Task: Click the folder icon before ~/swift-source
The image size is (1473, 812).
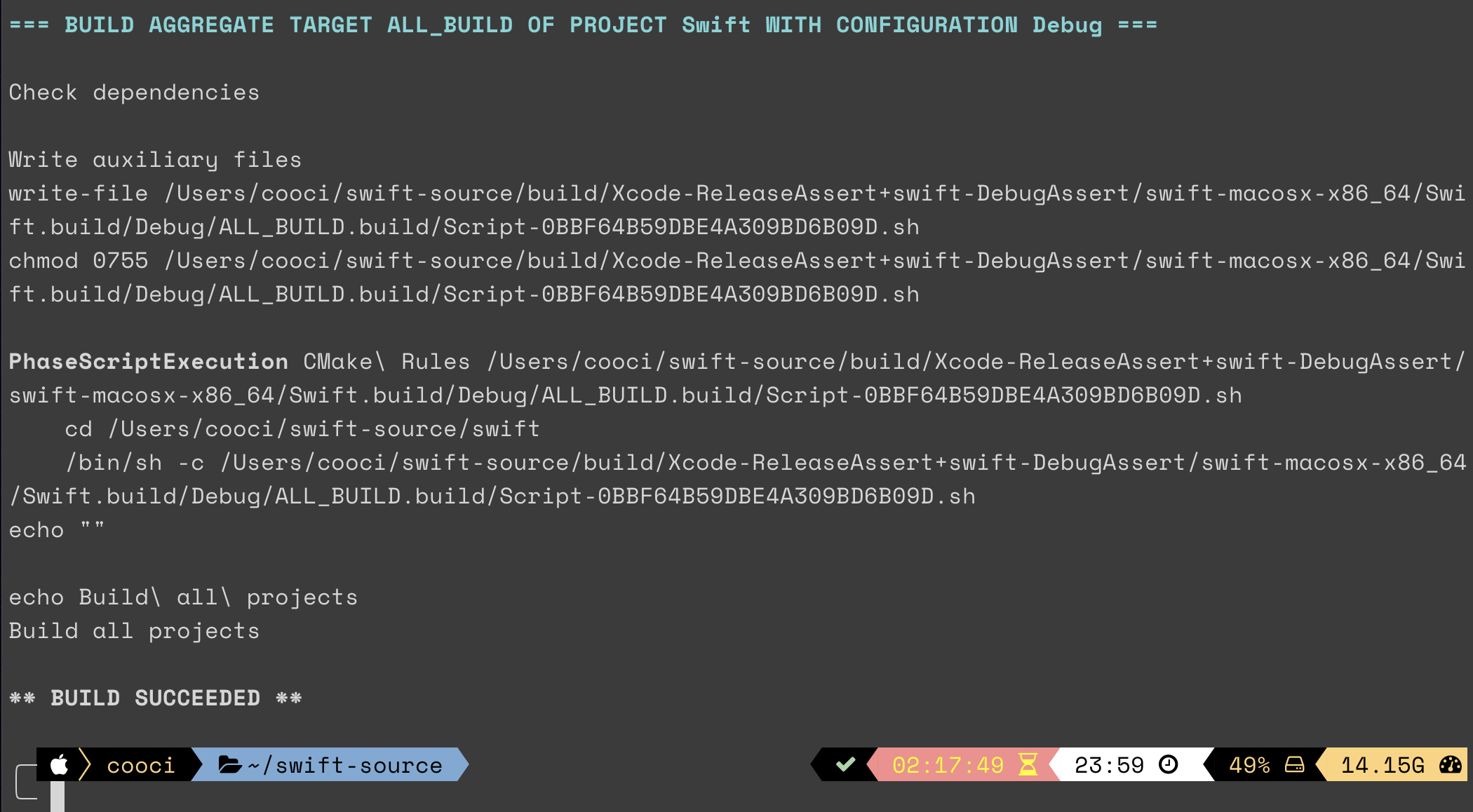Action: [229, 764]
